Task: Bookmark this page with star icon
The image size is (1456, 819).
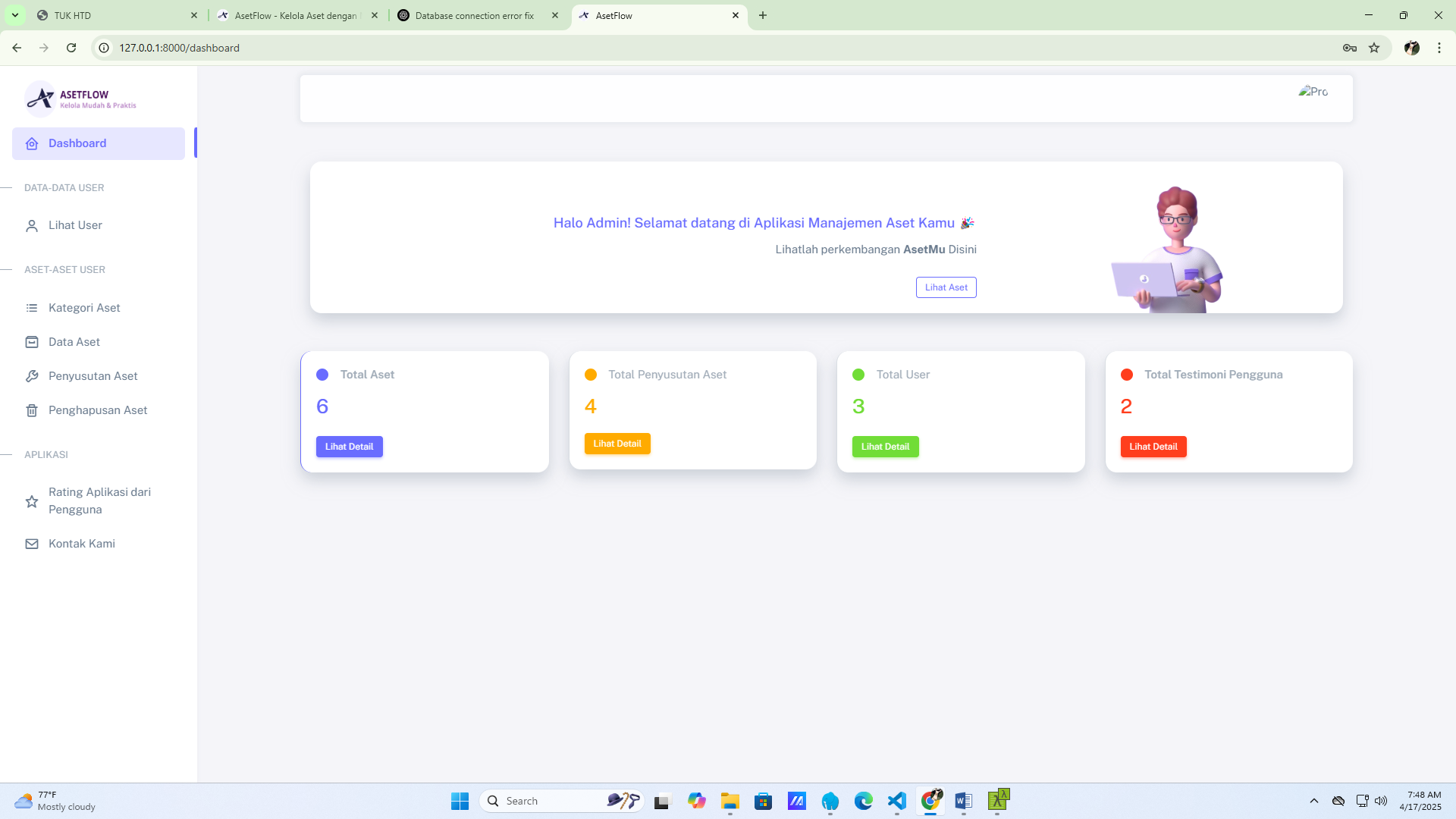Action: click(1374, 48)
